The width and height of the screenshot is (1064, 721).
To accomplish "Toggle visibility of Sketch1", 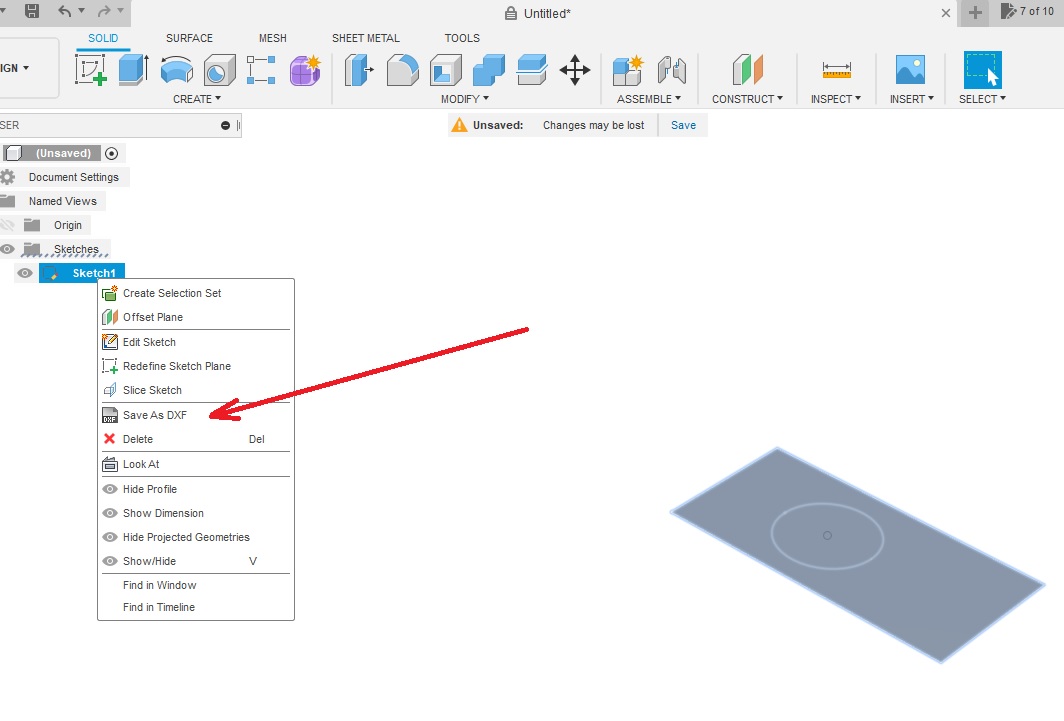I will pyautogui.click(x=26, y=273).
